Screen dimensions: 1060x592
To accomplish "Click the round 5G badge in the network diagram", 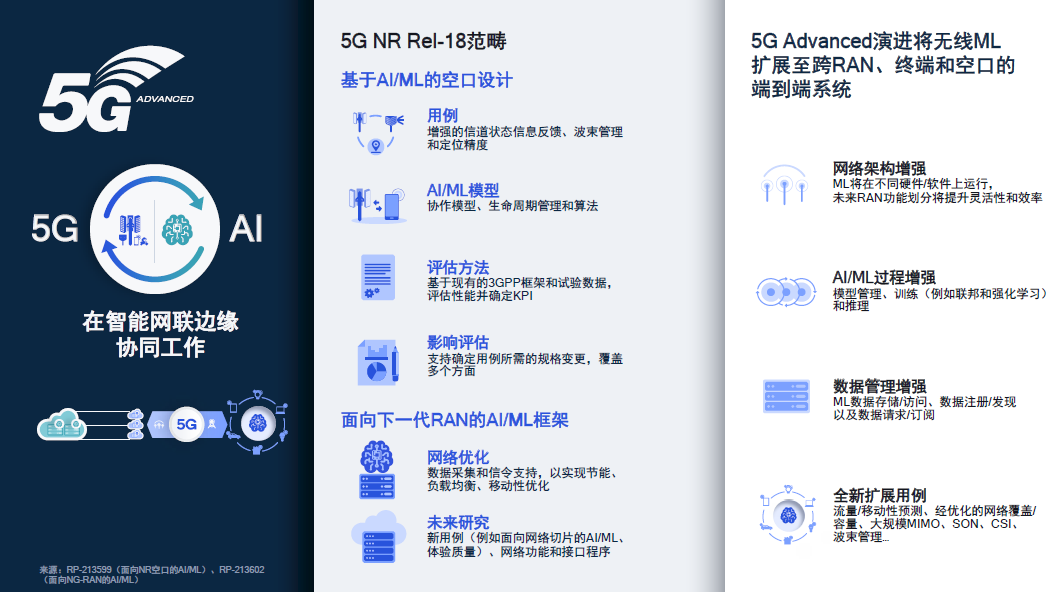I will point(187,424).
